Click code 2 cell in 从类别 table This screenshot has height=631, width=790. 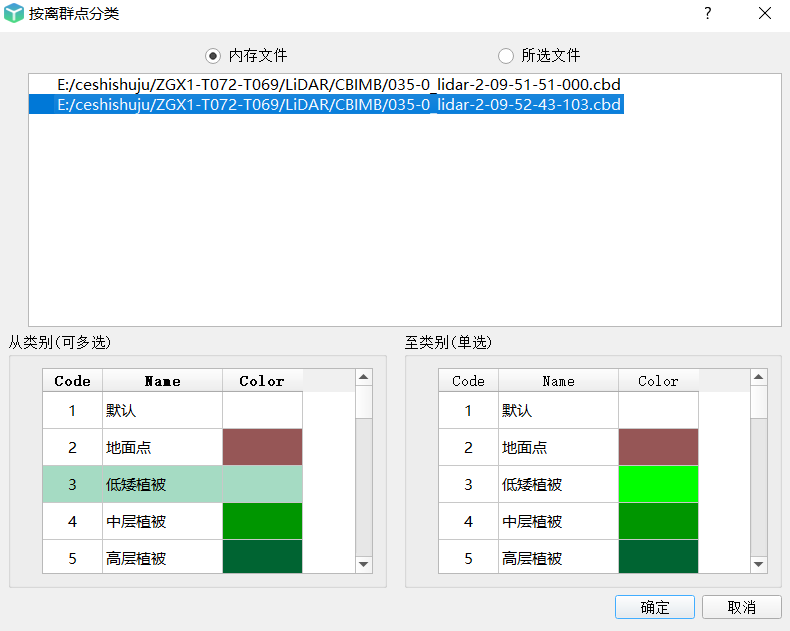coord(73,447)
